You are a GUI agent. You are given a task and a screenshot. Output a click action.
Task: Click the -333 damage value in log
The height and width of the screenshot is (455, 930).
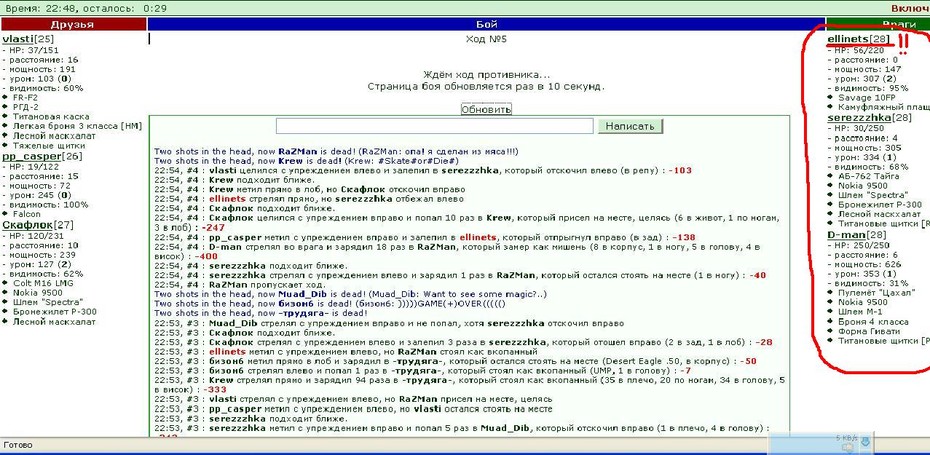coord(214,390)
